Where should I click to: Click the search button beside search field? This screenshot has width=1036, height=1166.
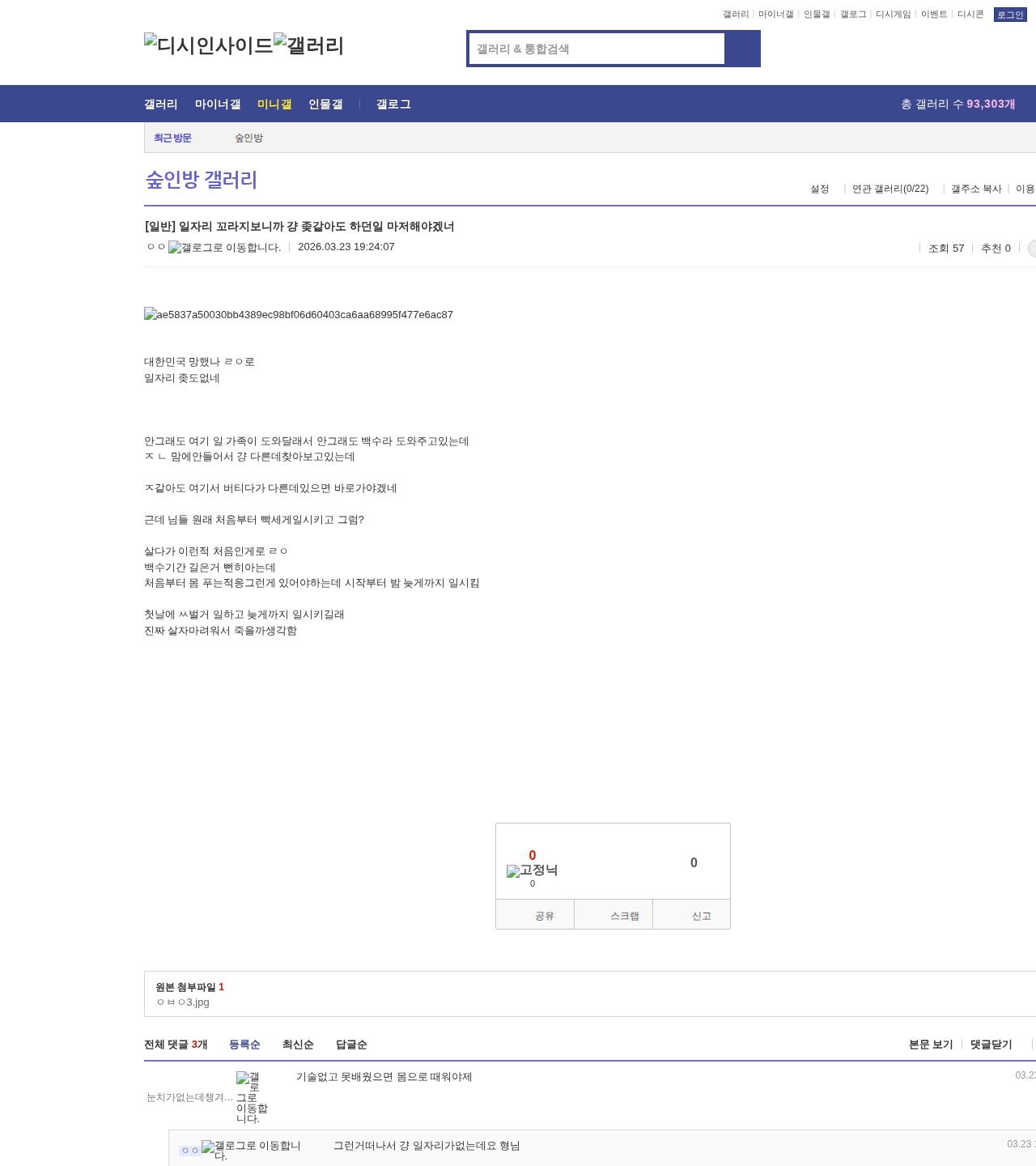742,49
